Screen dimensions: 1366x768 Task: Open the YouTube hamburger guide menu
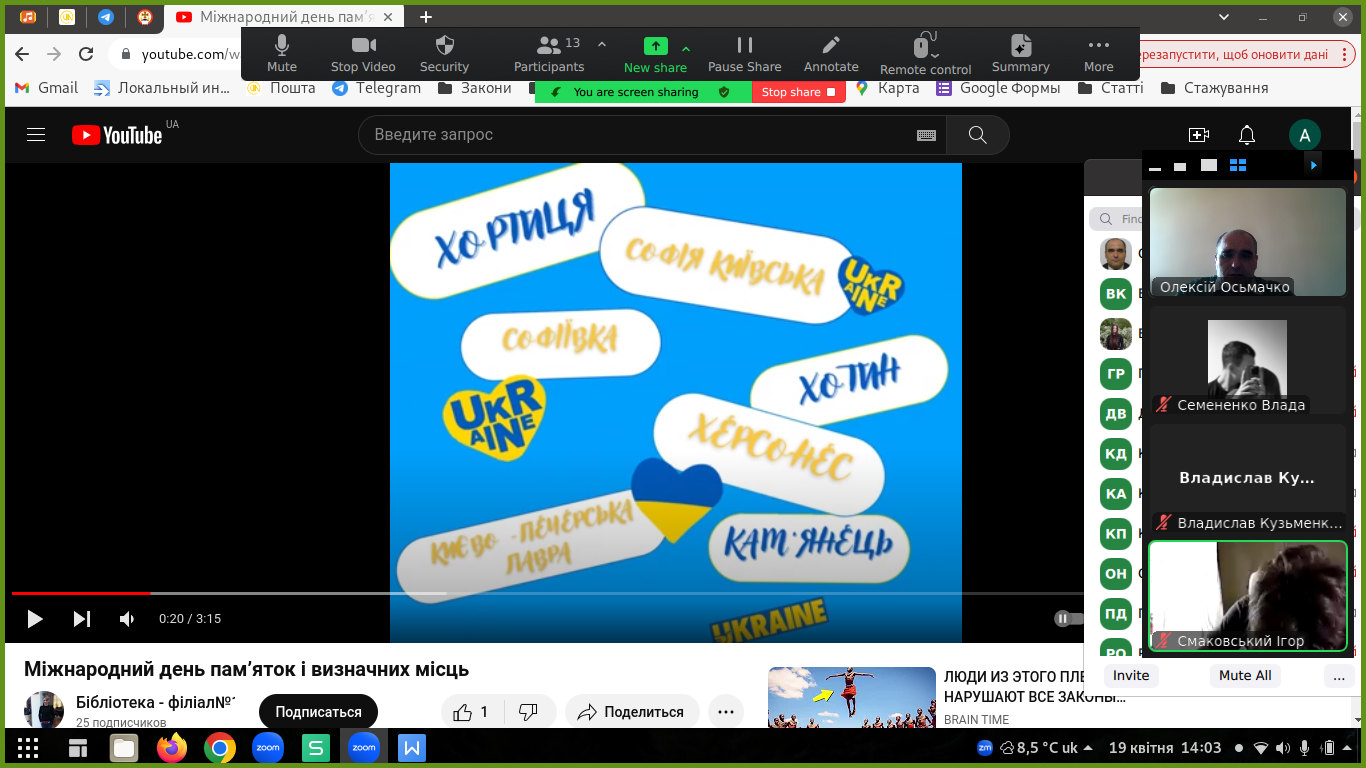click(36, 135)
